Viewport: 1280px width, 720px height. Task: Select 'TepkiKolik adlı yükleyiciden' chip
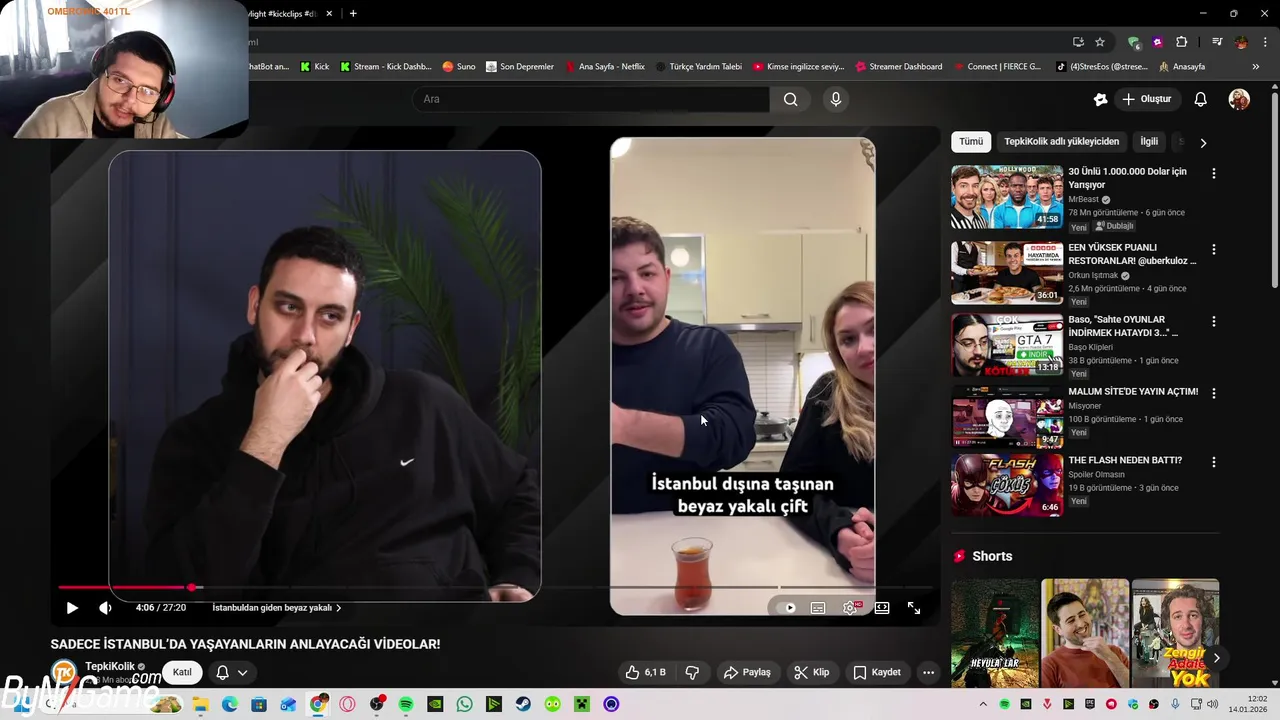[1061, 142]
